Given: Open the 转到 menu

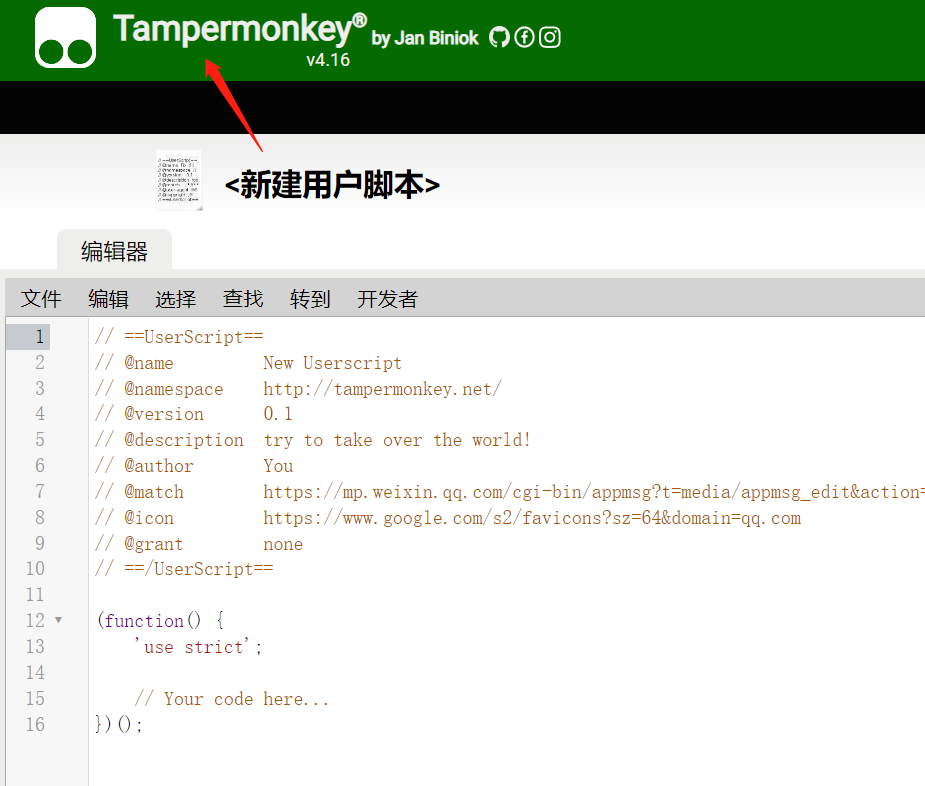Looking at the screenshot, I should click(310, 299).
